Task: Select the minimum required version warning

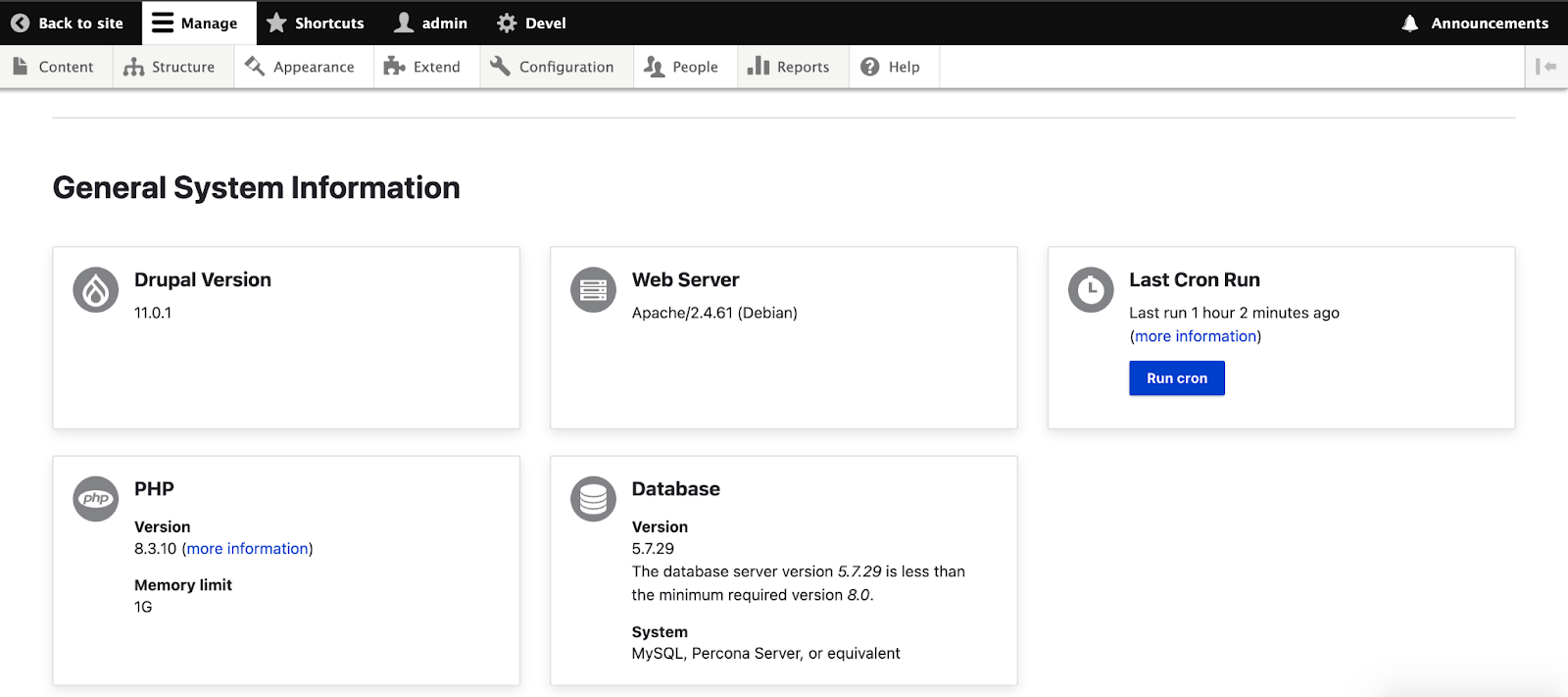Action: tap(798, 583)
